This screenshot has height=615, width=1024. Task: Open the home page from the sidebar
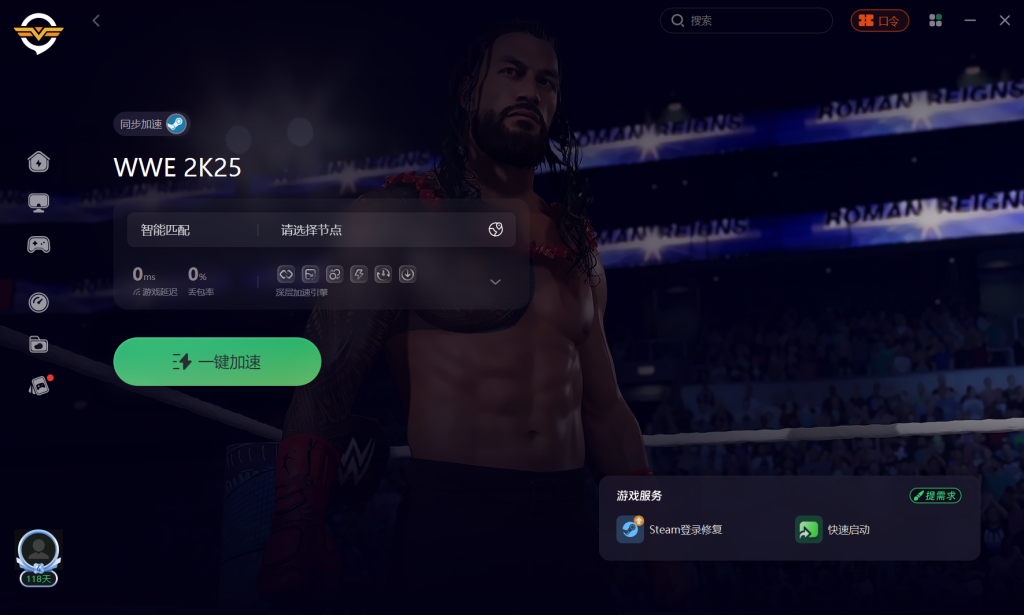coord(39,161)
